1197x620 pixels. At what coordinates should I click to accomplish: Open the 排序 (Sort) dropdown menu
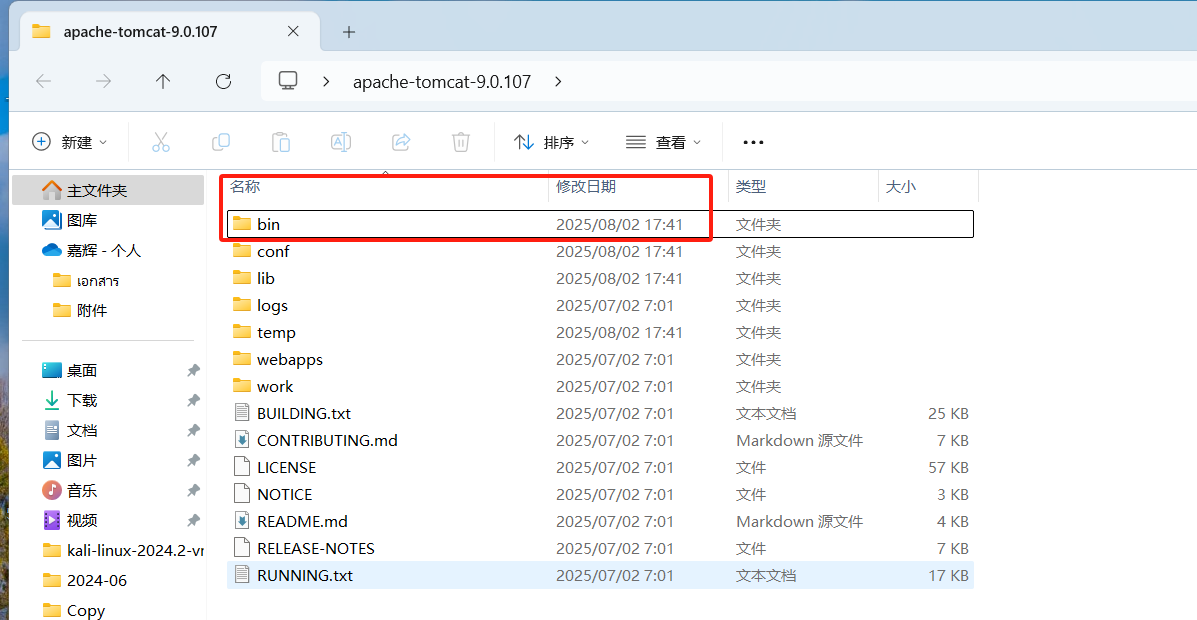coord(551,142)
